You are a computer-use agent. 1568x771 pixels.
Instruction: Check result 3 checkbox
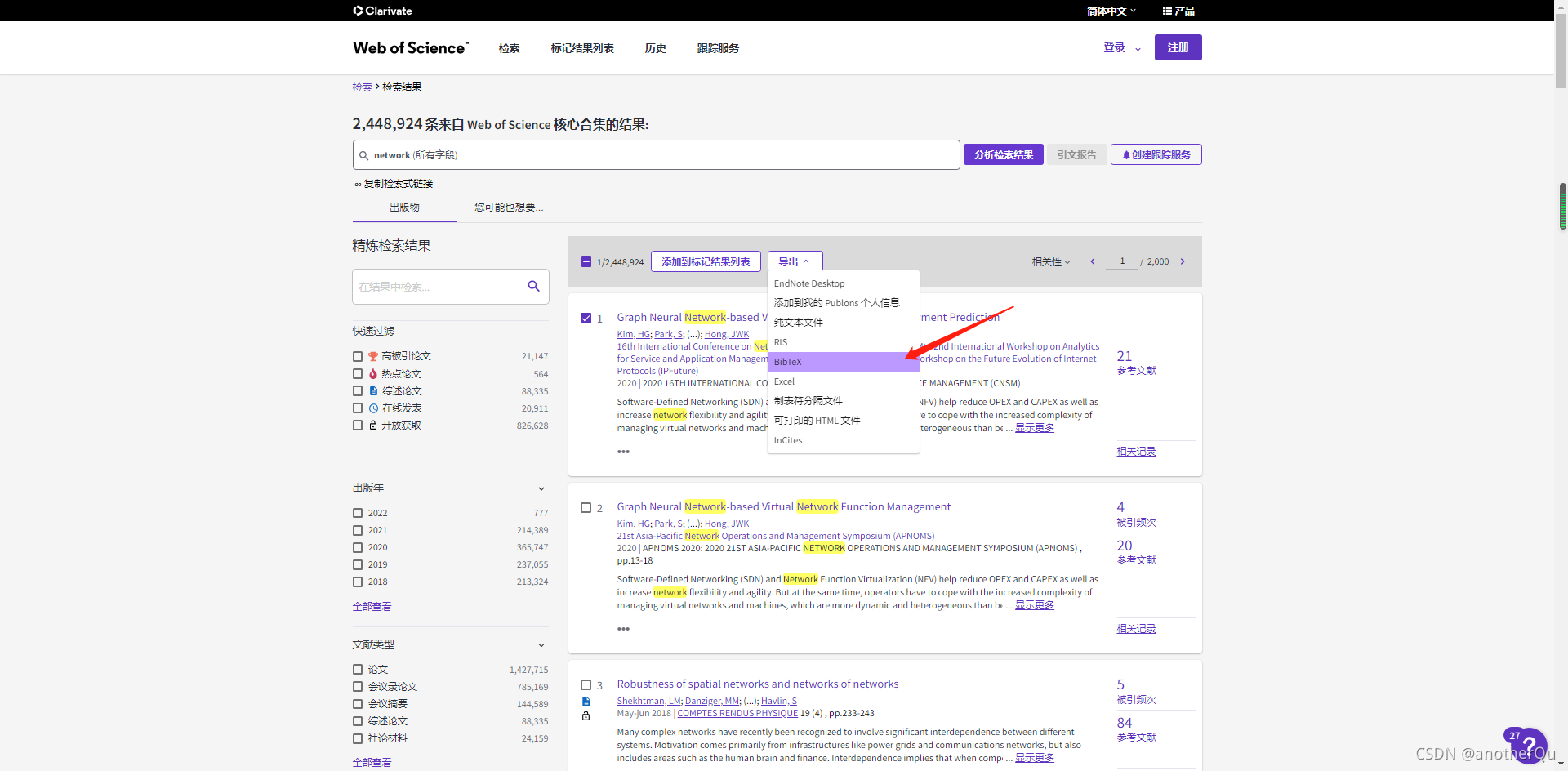[586, 684]
